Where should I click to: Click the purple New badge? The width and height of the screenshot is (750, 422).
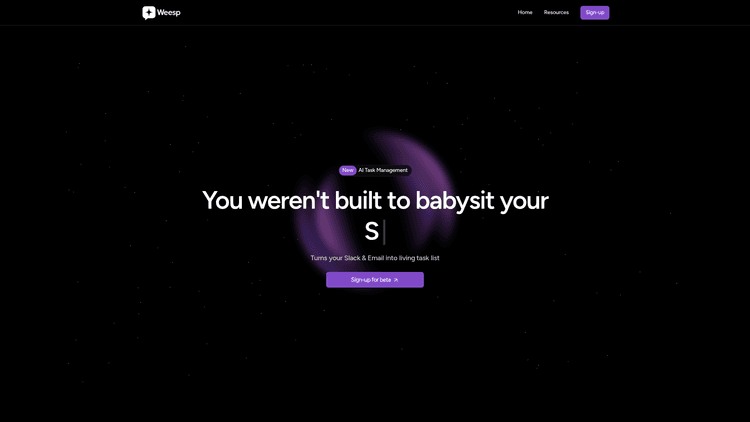point(347,170)
